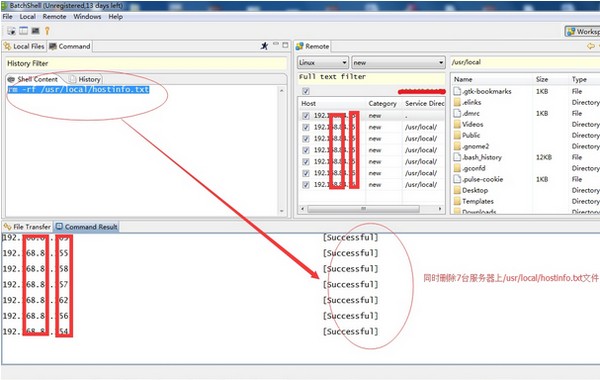This screenshot has height=380, width=600.
Task: Open the Local menu
Action: click(x=28, y=16)
